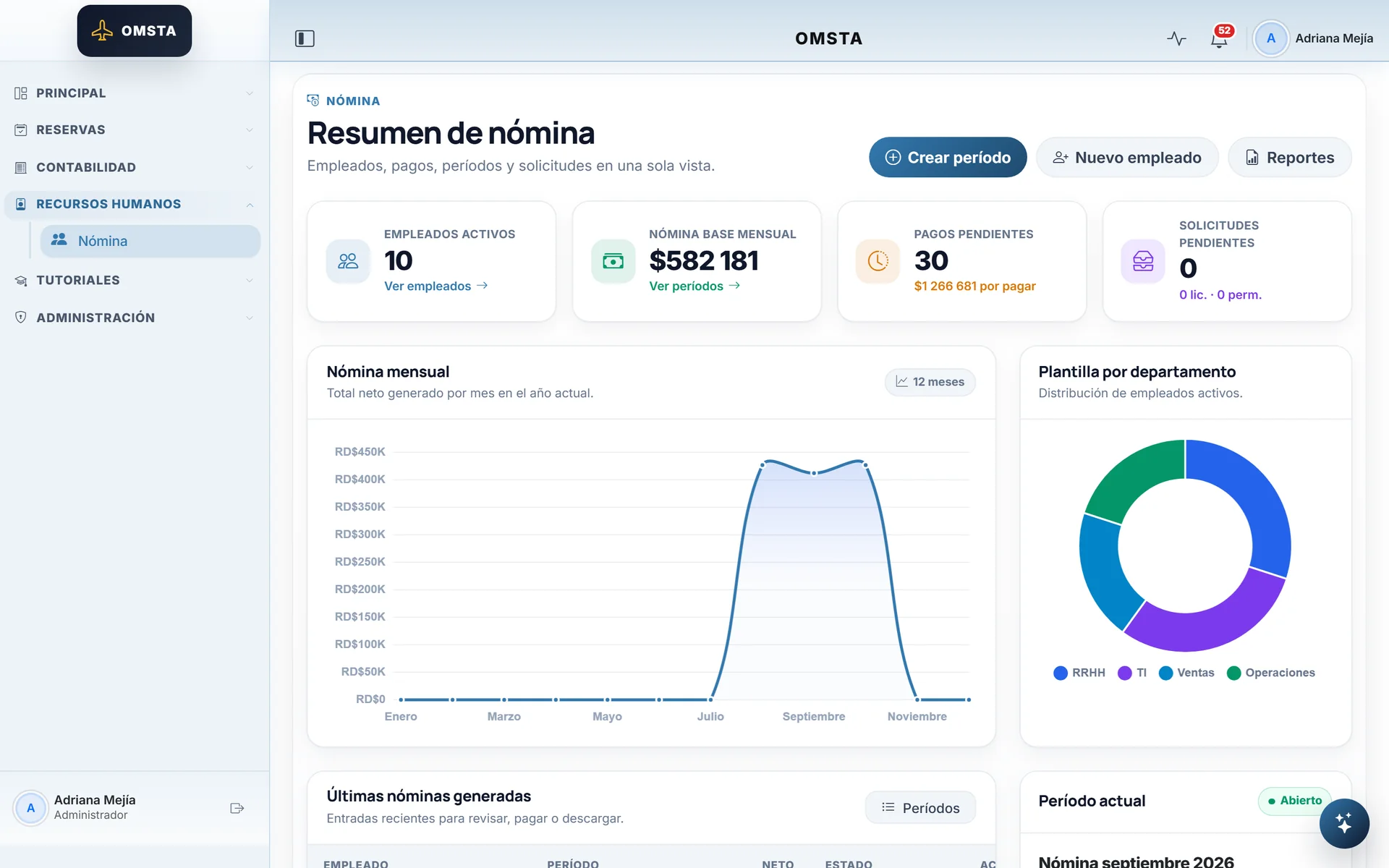
Task: Open the Períodos list button
Action: coord(920,807)
